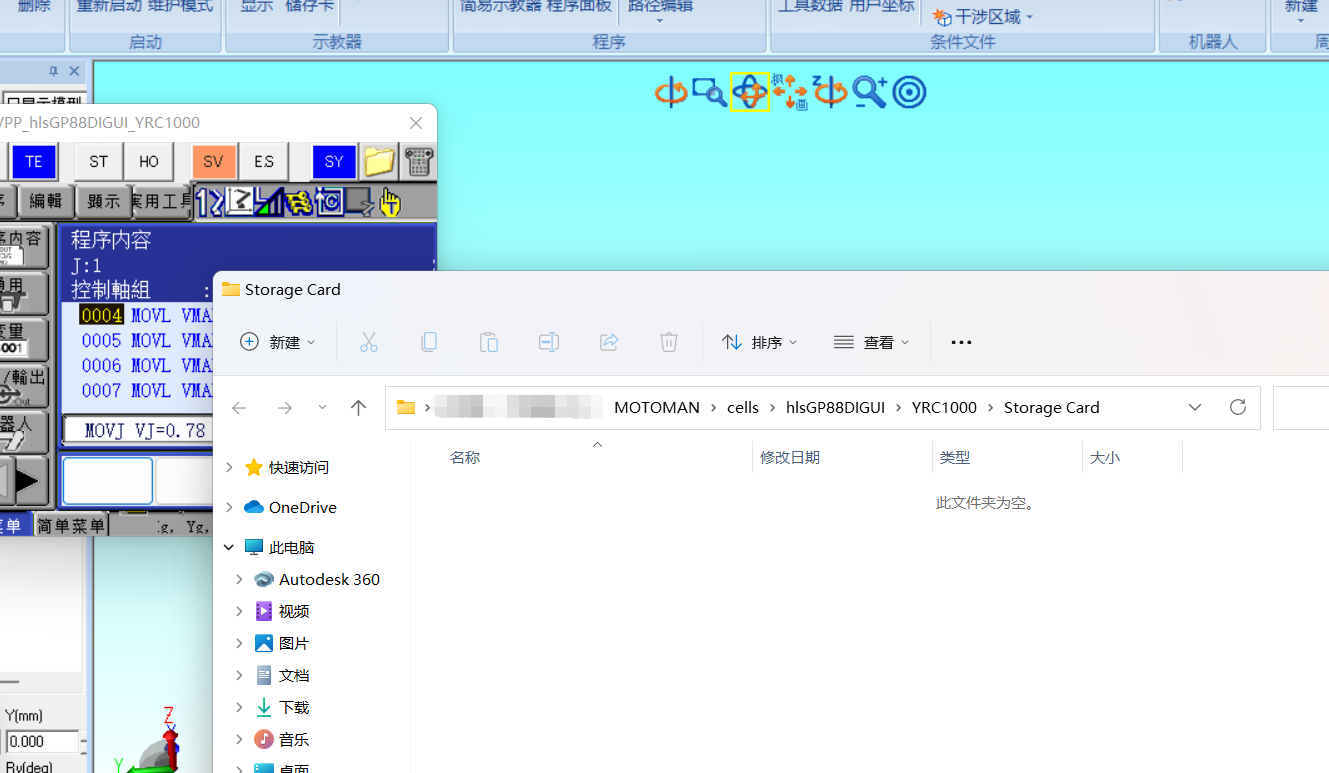Toggle the SV servo button
This screenshot has height=773, width=1329.
[x=214, y=161]
